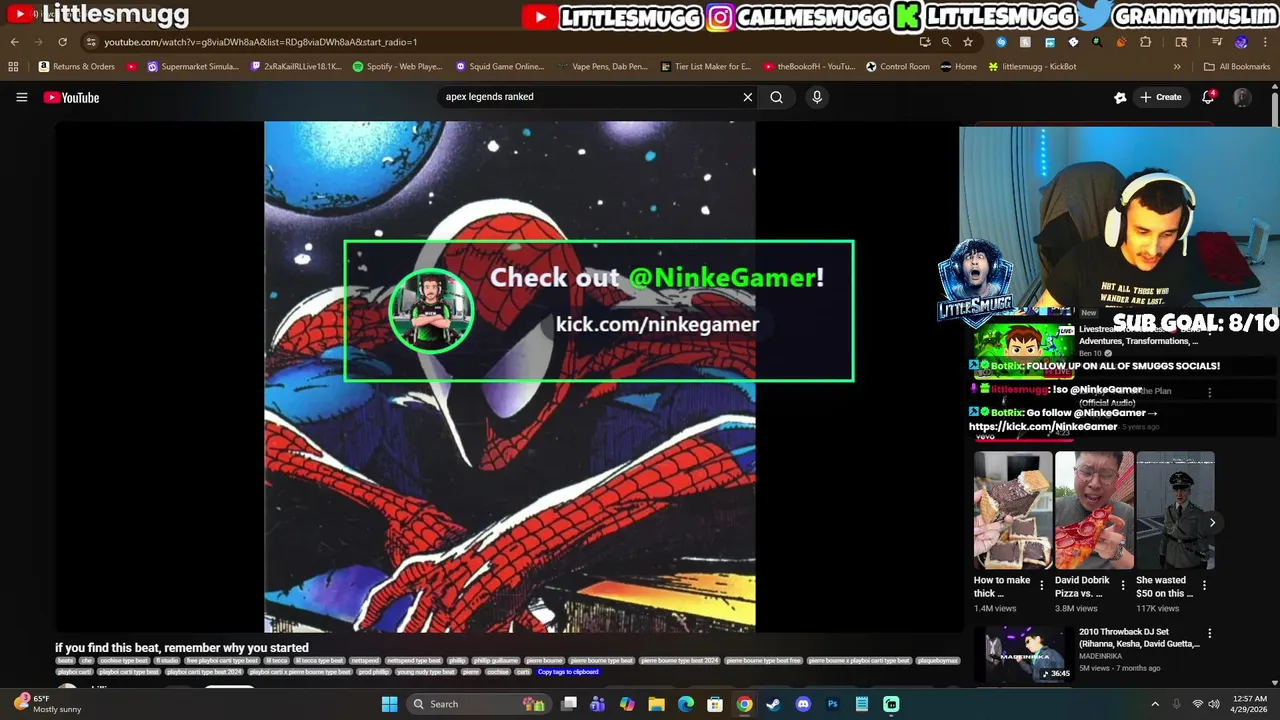The height and width of the screenshot is (720, 1280).
Task: Open the littlesmugg - KickBot bookmark
Action: pyautogui.click(x=1032, y=67)
